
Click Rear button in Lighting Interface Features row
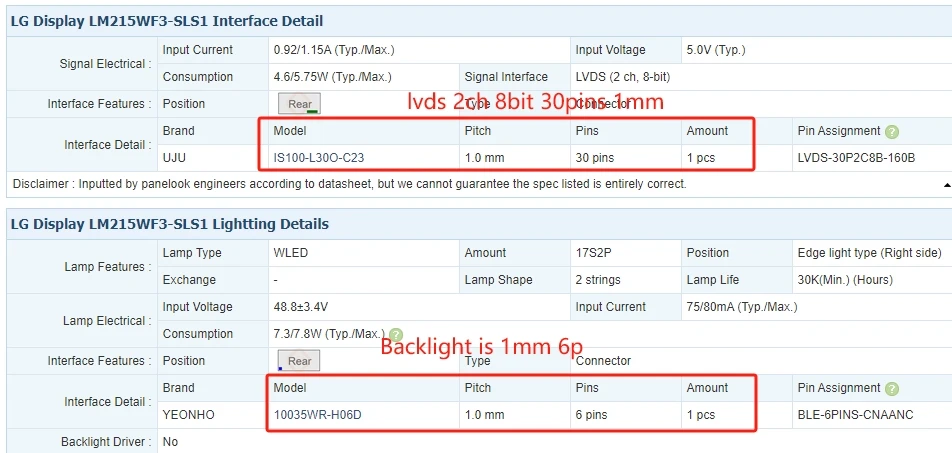coord(299,361)
